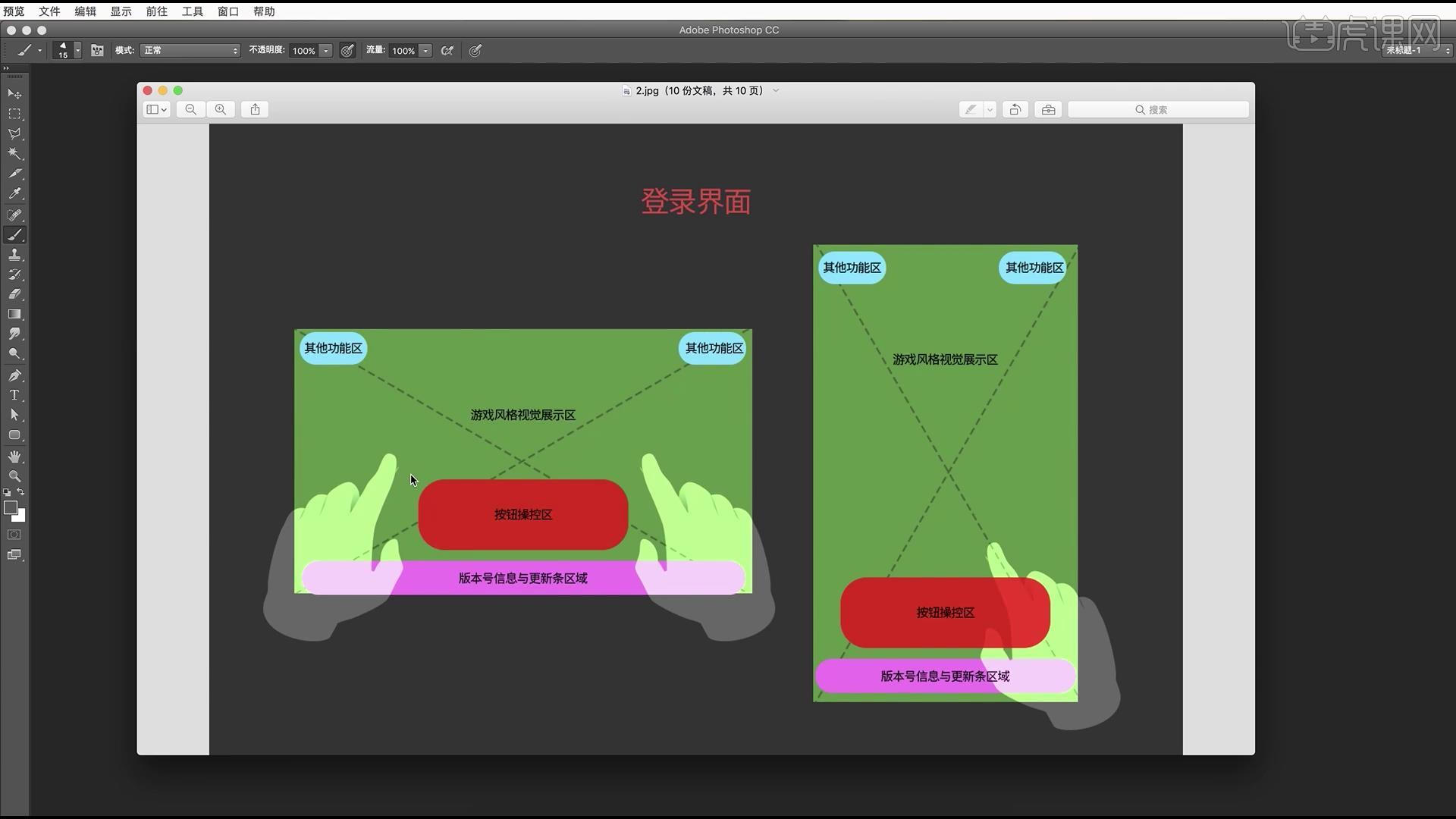Toggle pressure for brush size
This screenshot has height=819, width=1456.
coord(475,51)
